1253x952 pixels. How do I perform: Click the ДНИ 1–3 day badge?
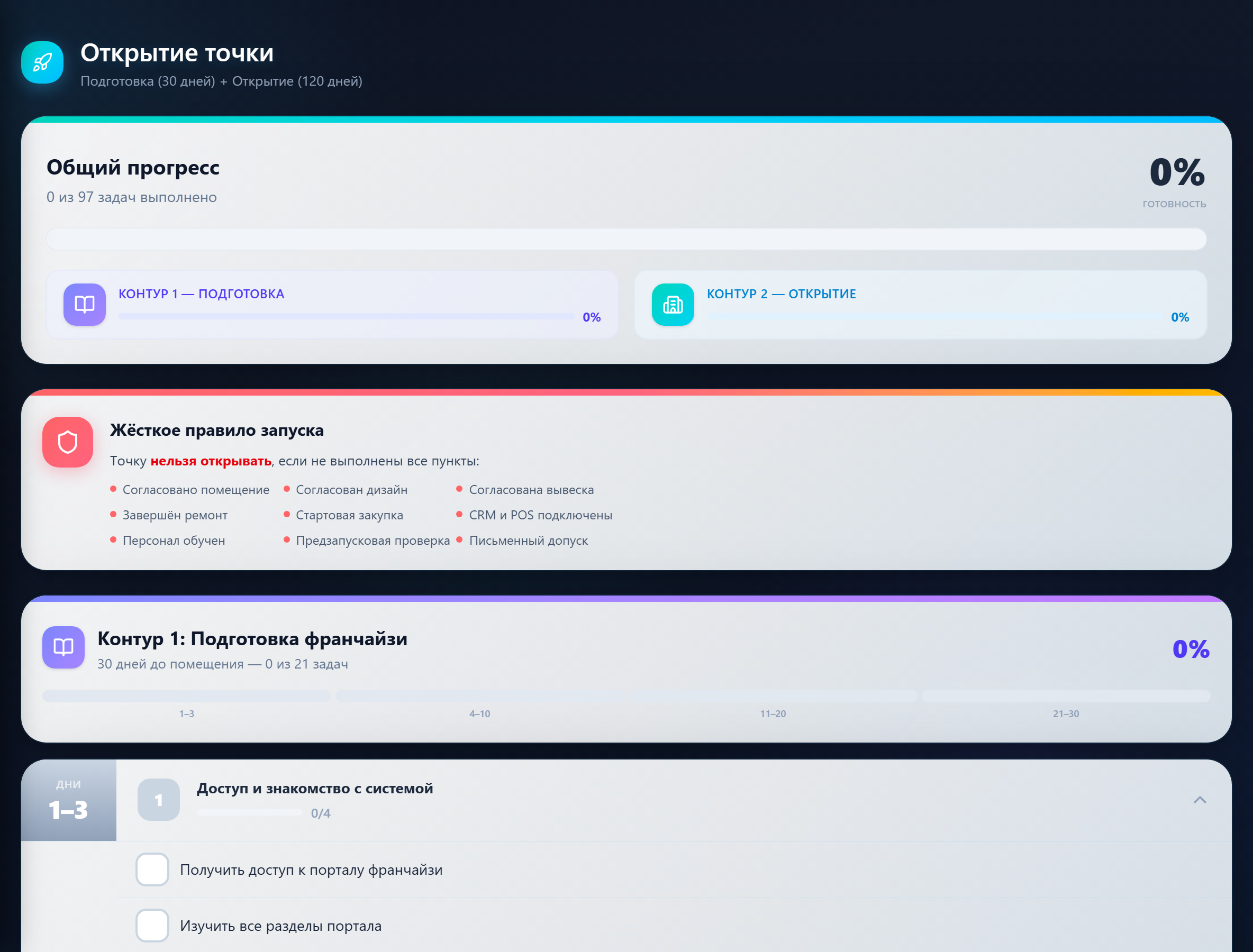69,800
